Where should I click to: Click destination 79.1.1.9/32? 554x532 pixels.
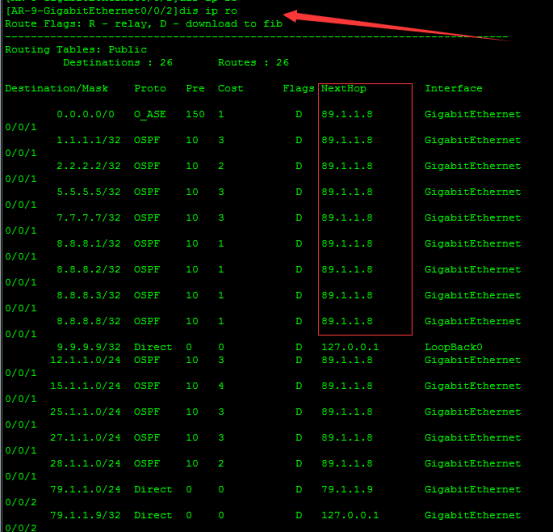pyautogui.click(x=86, y=515)
